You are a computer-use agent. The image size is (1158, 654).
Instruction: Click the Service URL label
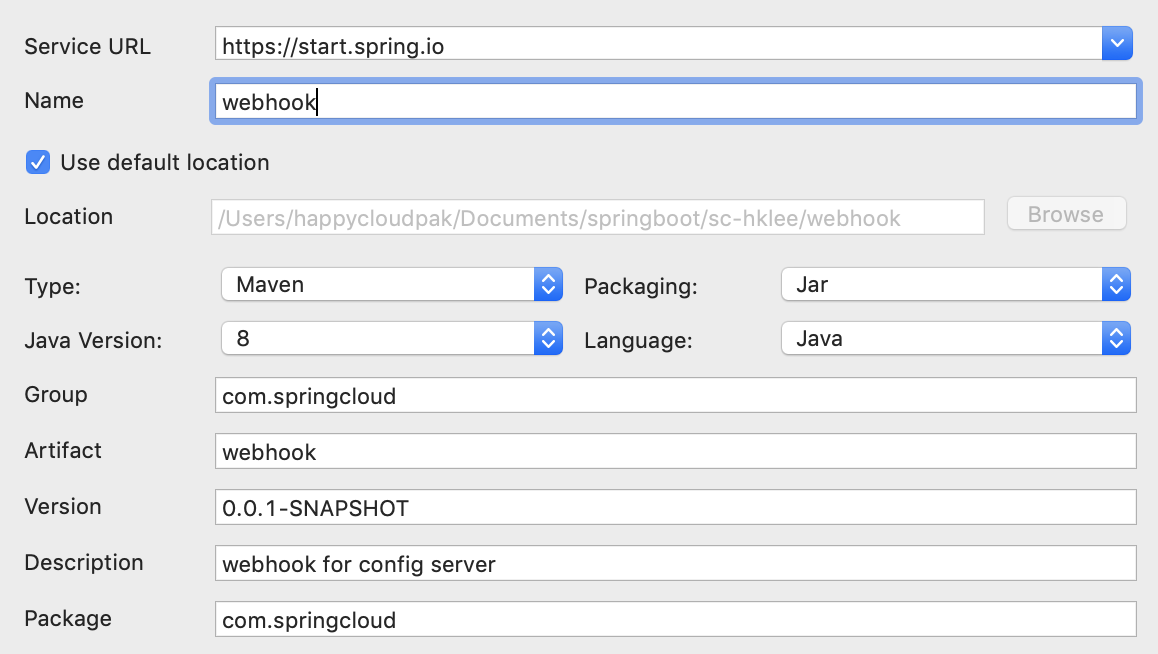pyautogui.click(x=87, y=47)
